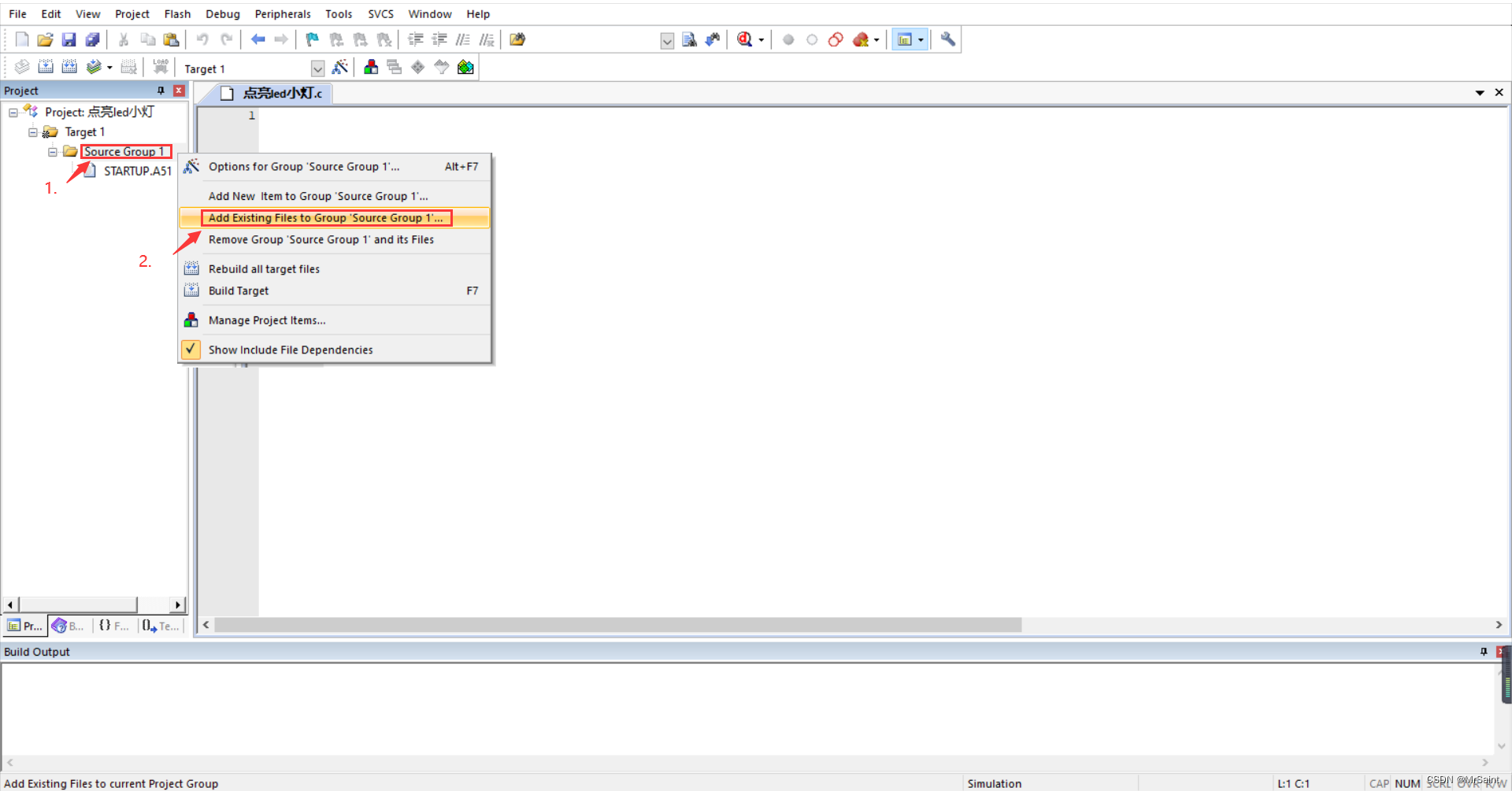Switch to the Books tab in Project panel

point(69,627)
